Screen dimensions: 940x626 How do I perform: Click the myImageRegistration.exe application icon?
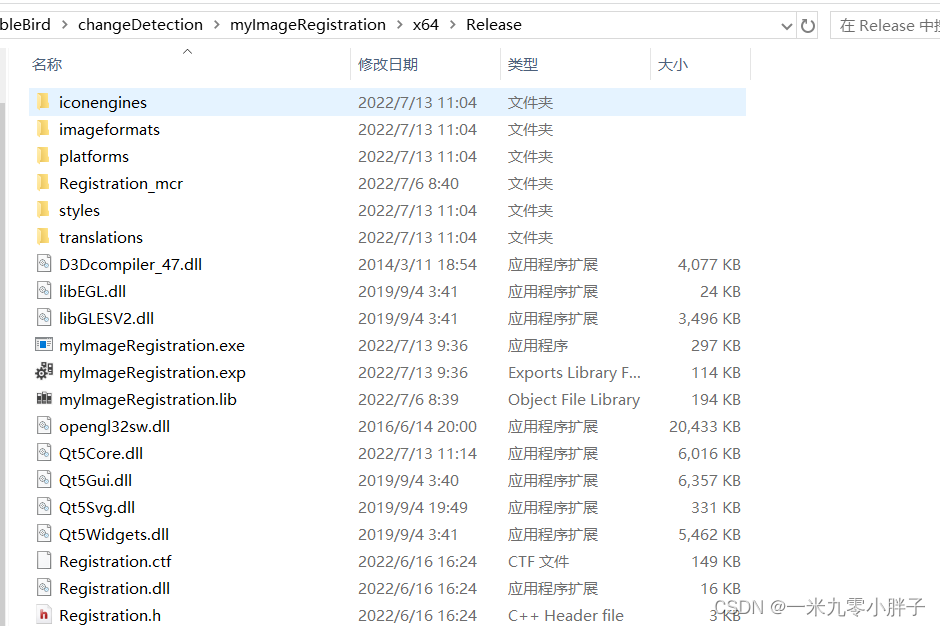[x=44, y=345]
